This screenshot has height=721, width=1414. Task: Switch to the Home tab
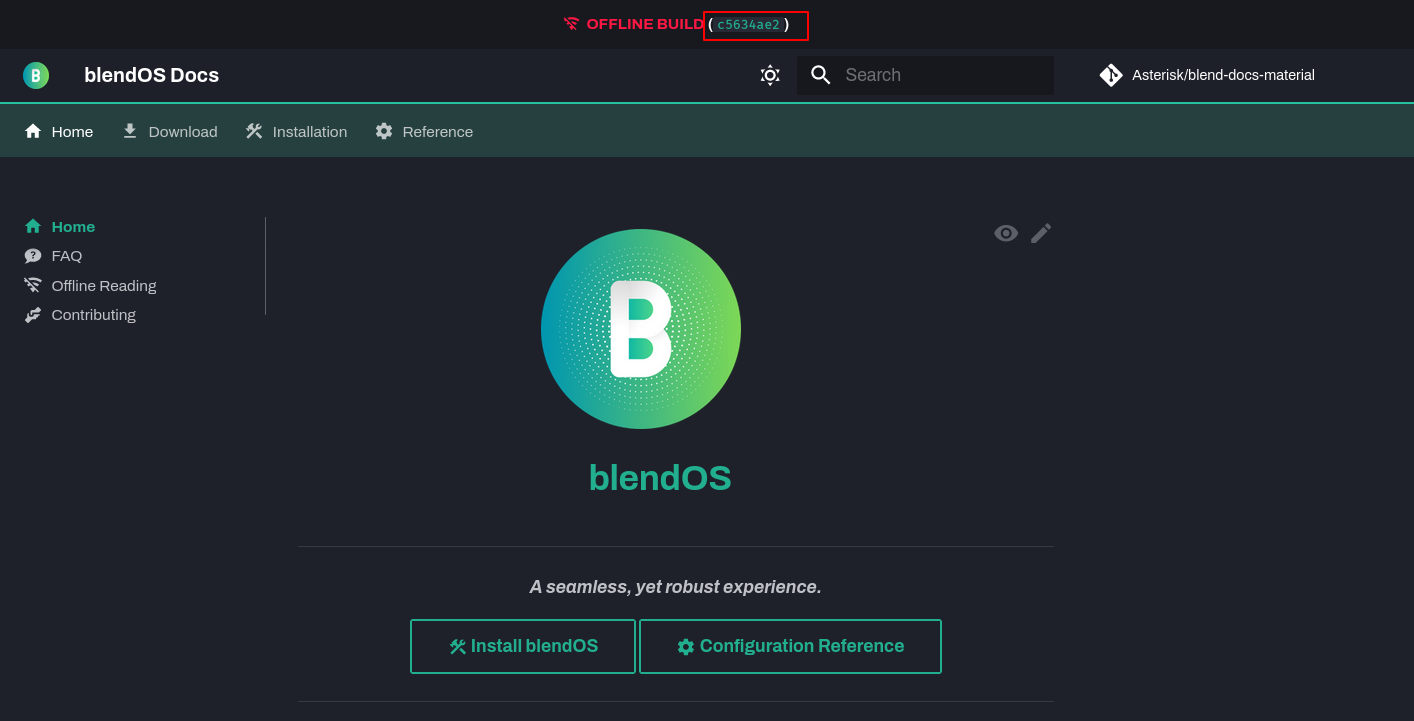59,131
